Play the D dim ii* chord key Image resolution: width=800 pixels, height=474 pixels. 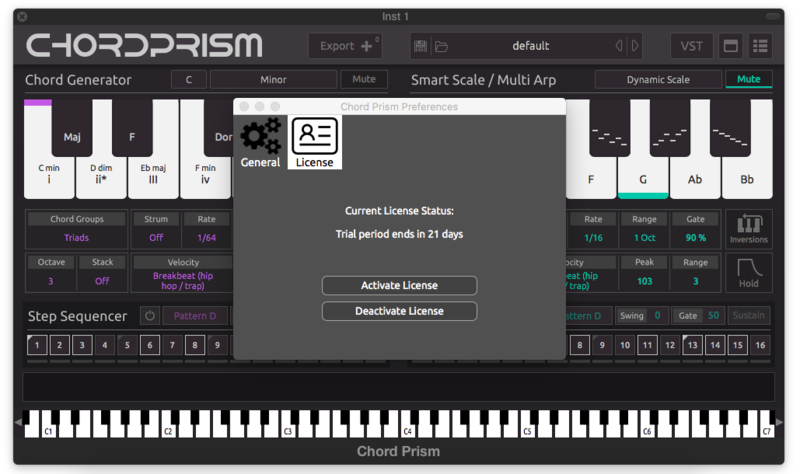(101, 176)
